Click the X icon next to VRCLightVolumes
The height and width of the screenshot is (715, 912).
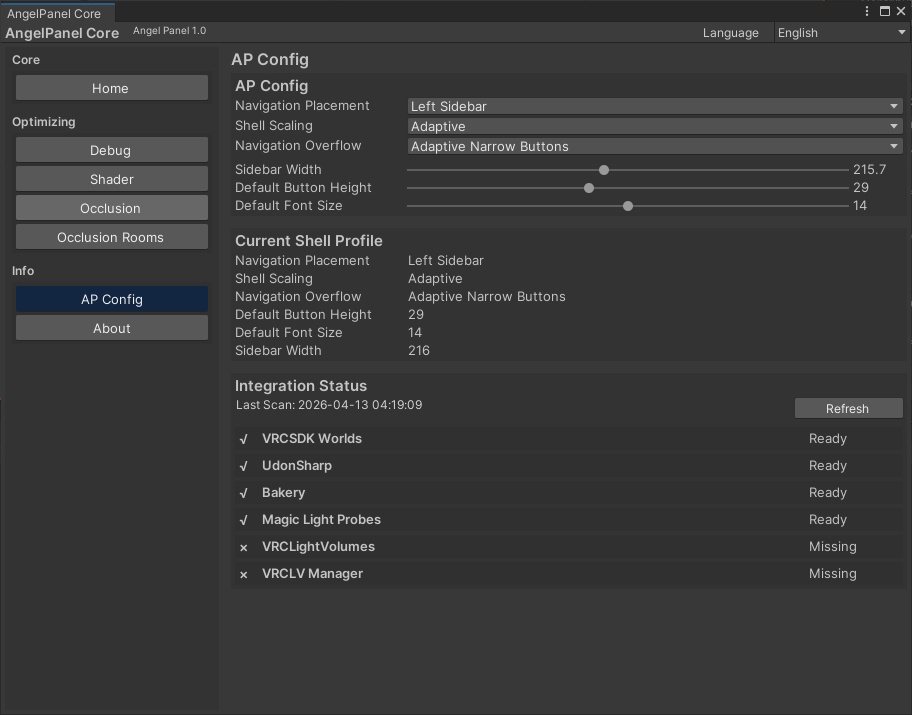pos(243,546)
